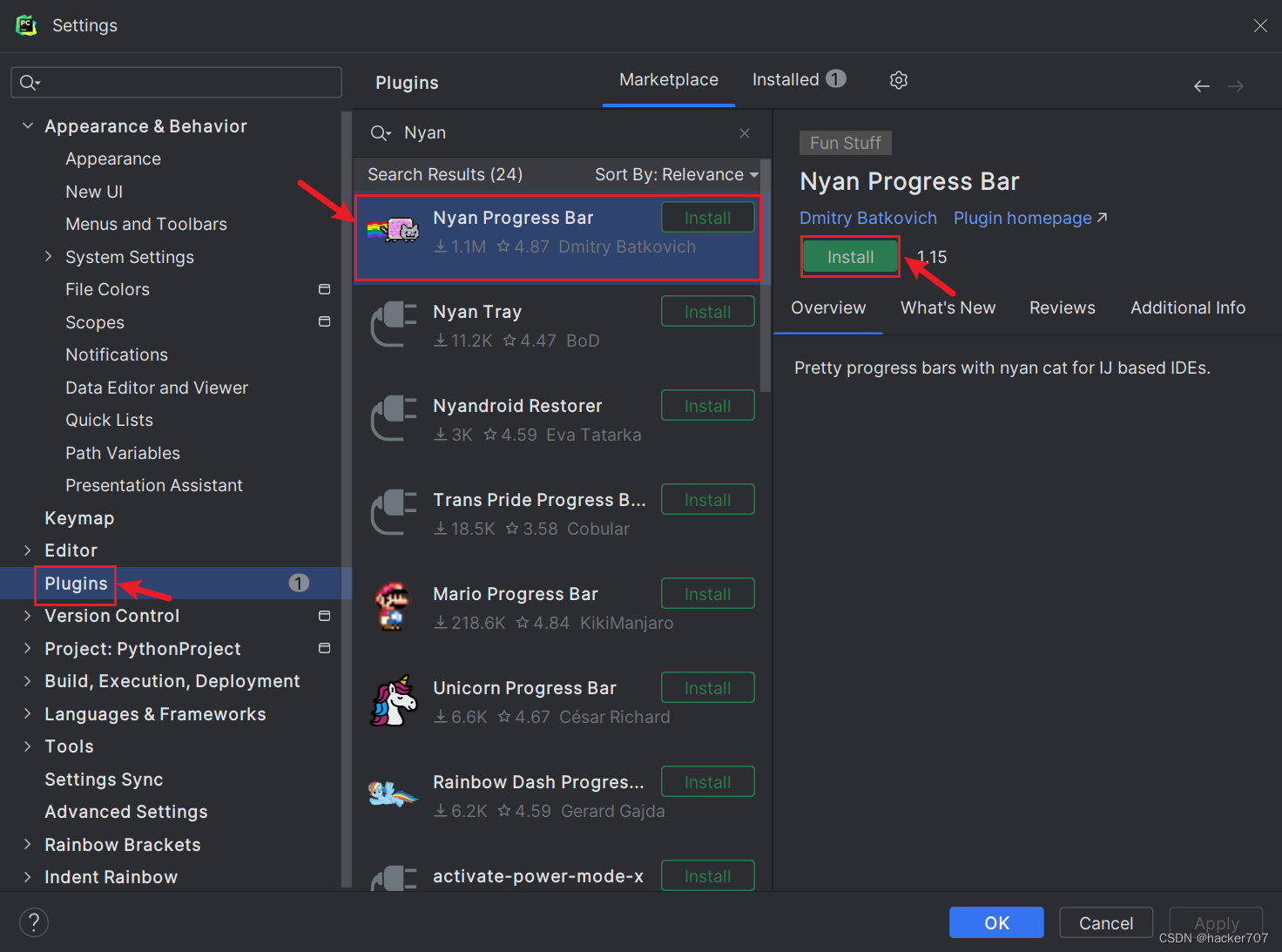Click the Nyan Tray plug icon

point(394,323)
